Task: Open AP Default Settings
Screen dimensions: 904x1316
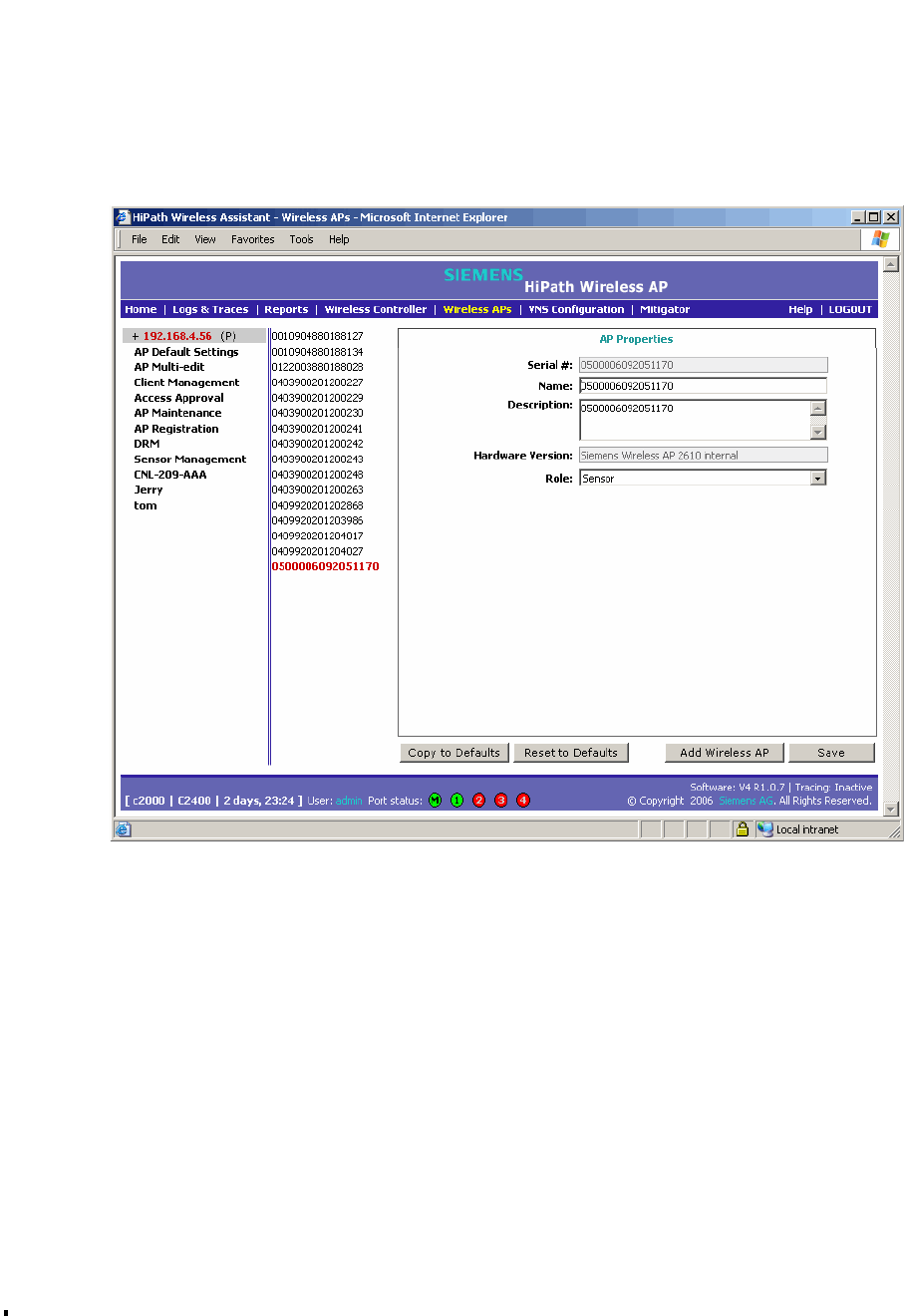Action: [186, 352]
